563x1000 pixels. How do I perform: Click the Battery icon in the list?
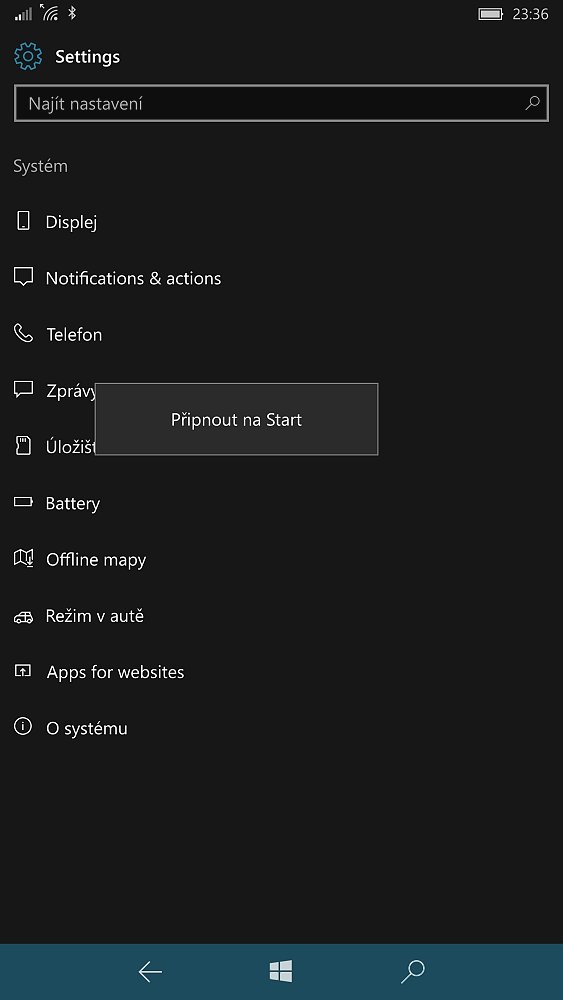pyautogui.click(x=23, y=502)
